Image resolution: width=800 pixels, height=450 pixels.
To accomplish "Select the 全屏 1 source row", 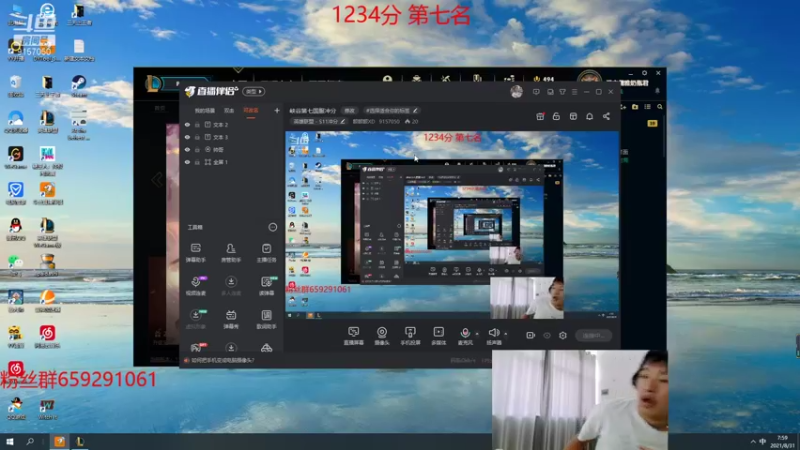I will pos(232,162).
